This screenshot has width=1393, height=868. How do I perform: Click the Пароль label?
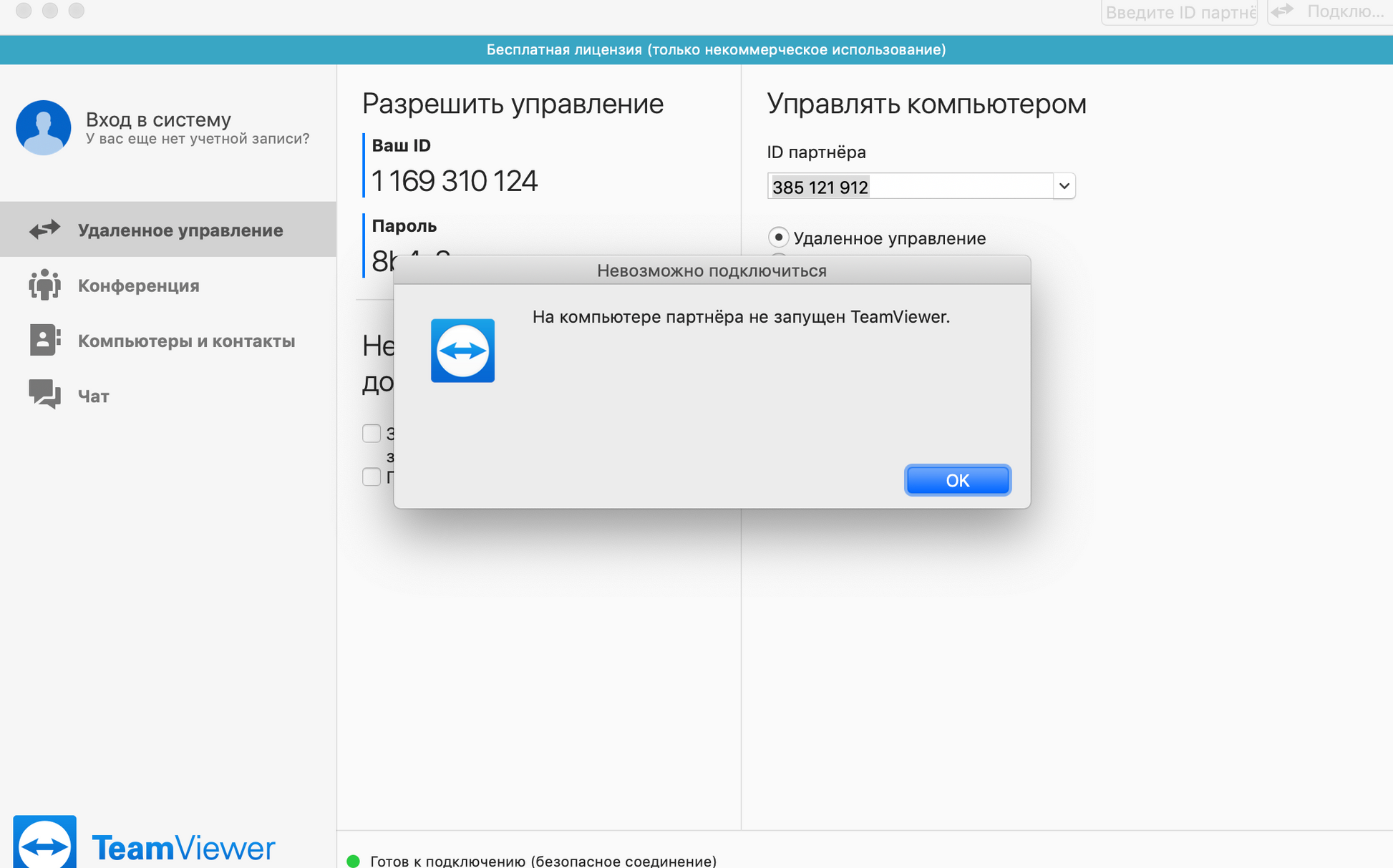tap(404, 225)
